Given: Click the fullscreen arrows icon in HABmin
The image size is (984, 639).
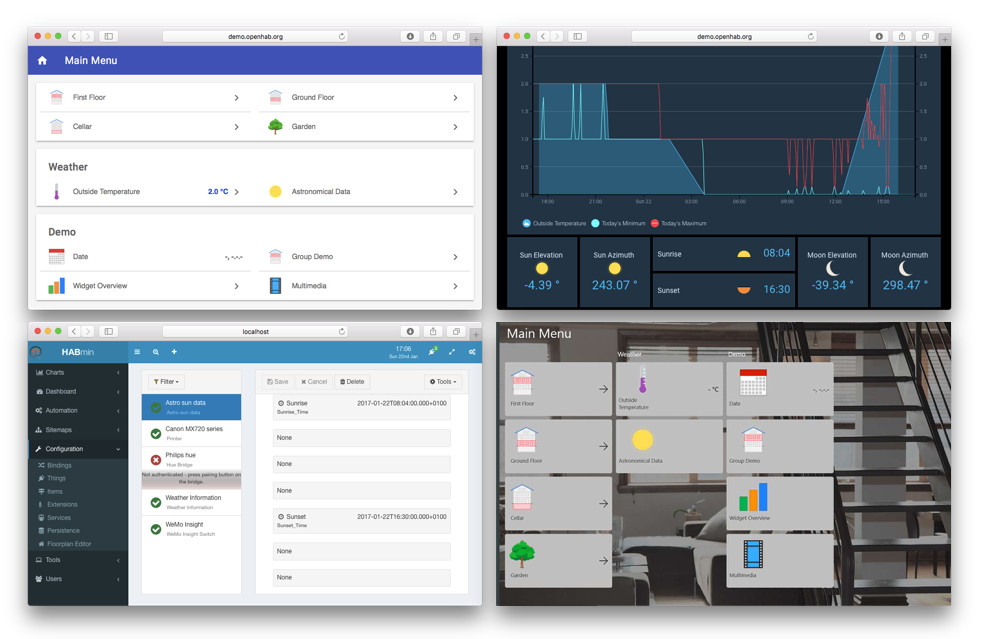Looking at the screenshot, I should pos(452,352).
